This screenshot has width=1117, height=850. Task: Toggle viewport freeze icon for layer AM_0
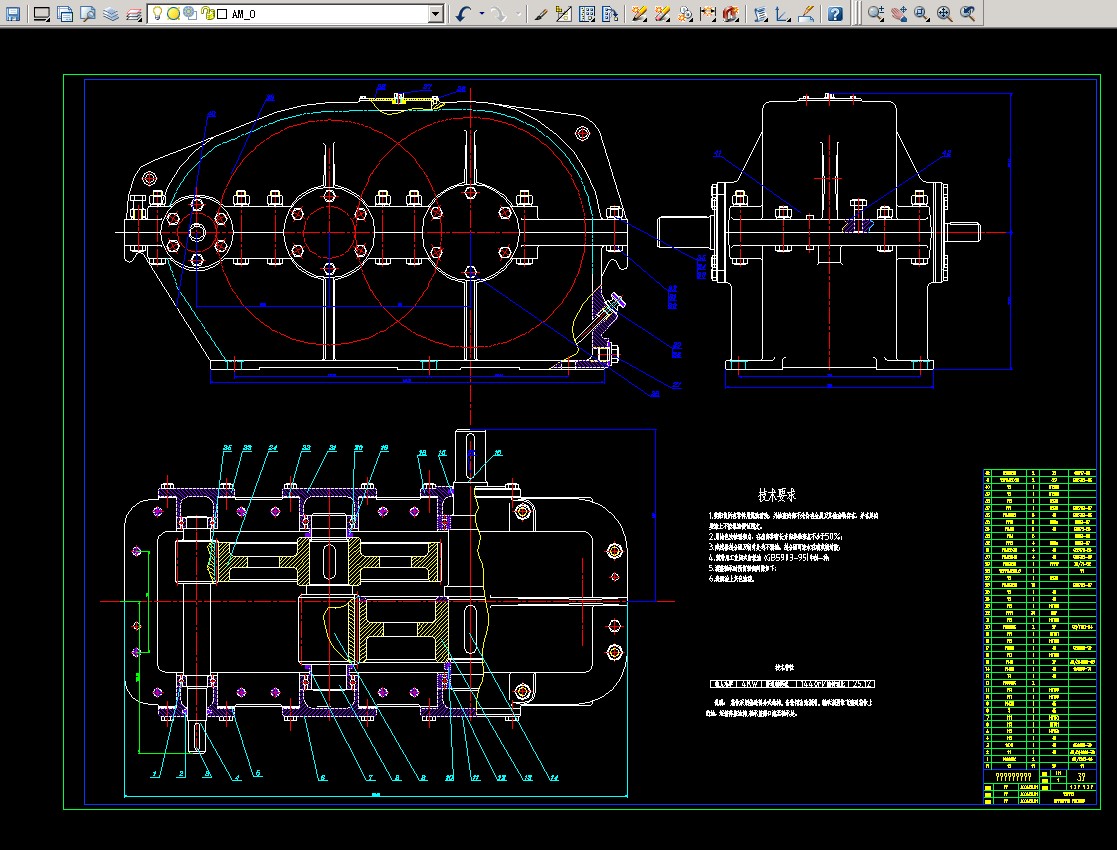click(189, 14)
